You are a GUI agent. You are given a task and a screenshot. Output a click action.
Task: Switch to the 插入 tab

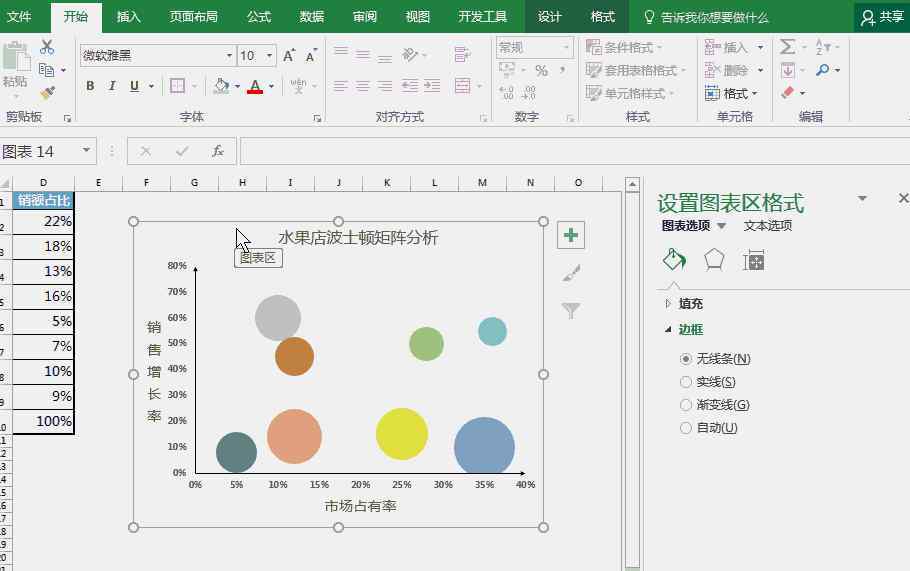(x=128, y=16)
